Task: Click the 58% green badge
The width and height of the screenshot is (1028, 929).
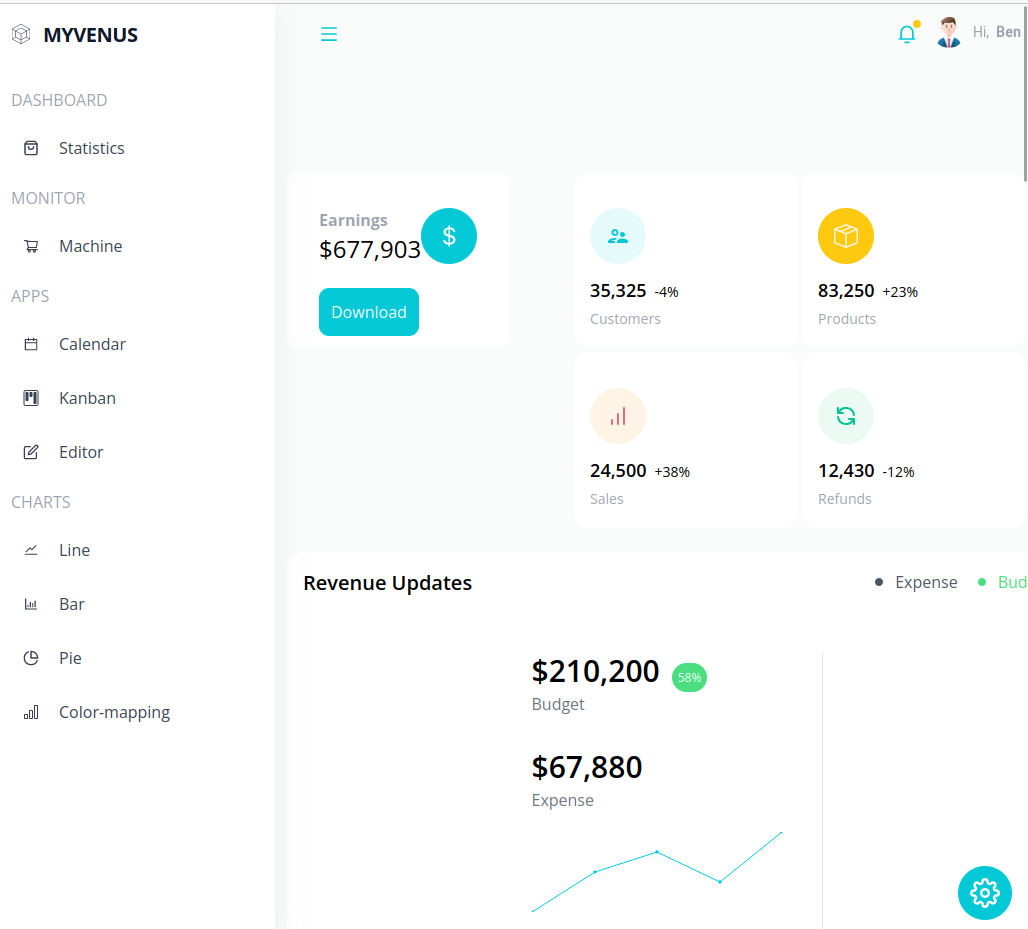Action: [x=689, y=677]
